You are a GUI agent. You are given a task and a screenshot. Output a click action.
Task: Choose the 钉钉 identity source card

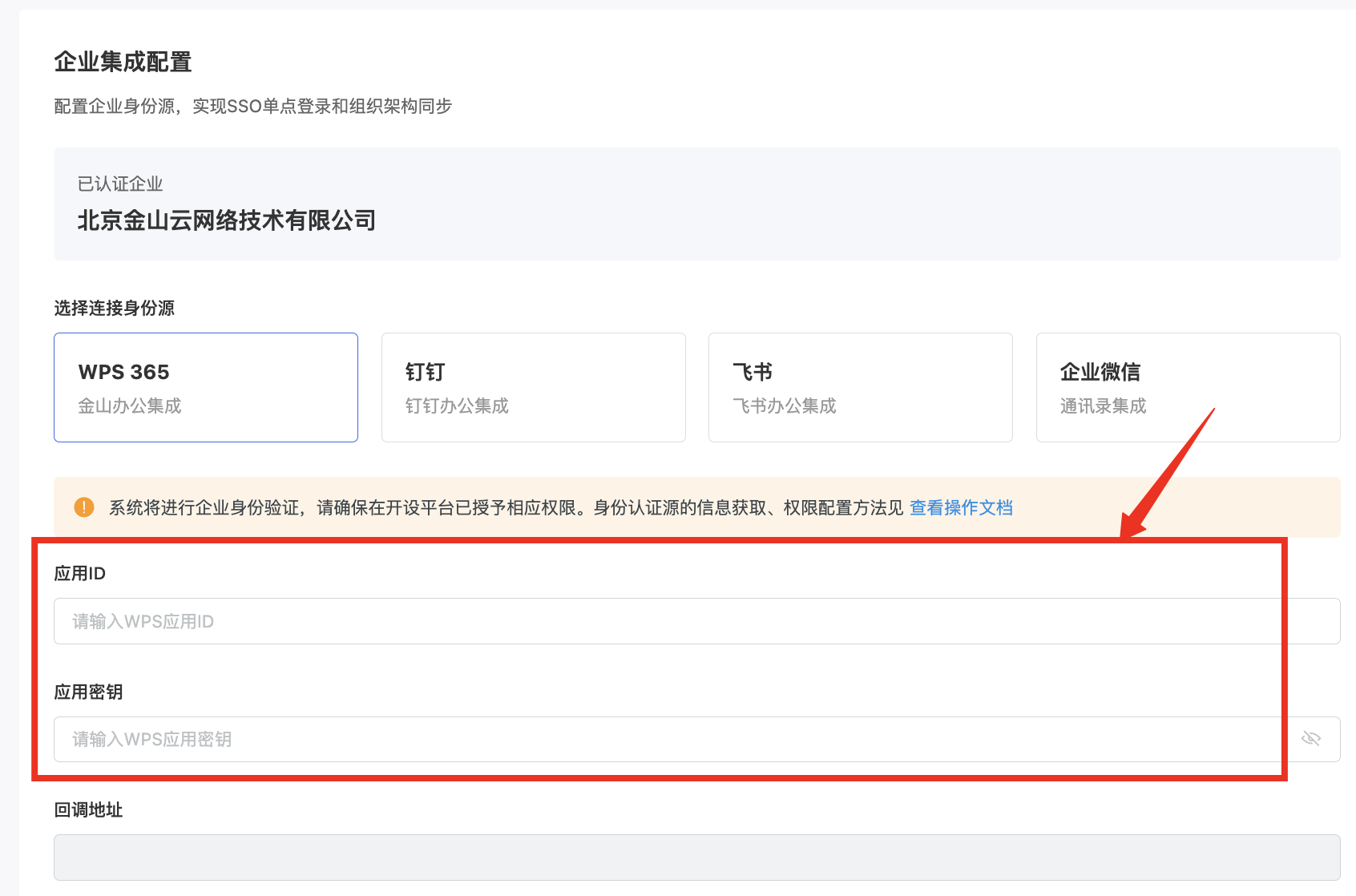coord(534,387)
